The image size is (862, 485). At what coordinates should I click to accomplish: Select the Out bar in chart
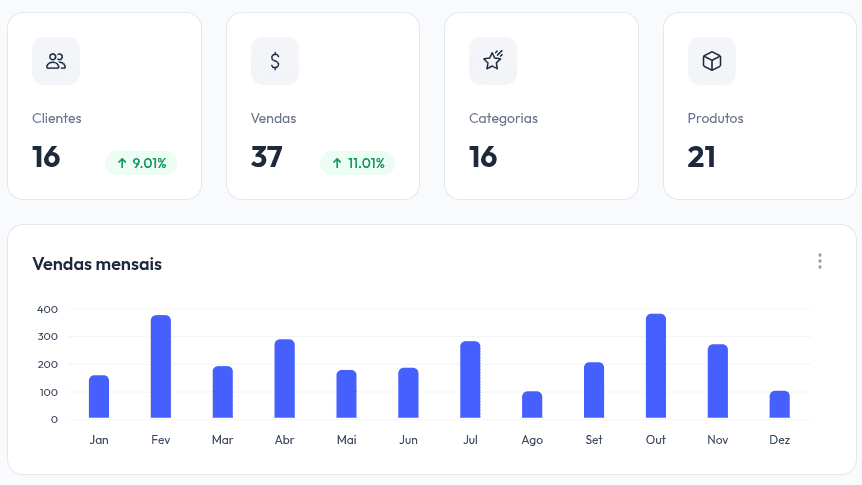tap(656, 366)
